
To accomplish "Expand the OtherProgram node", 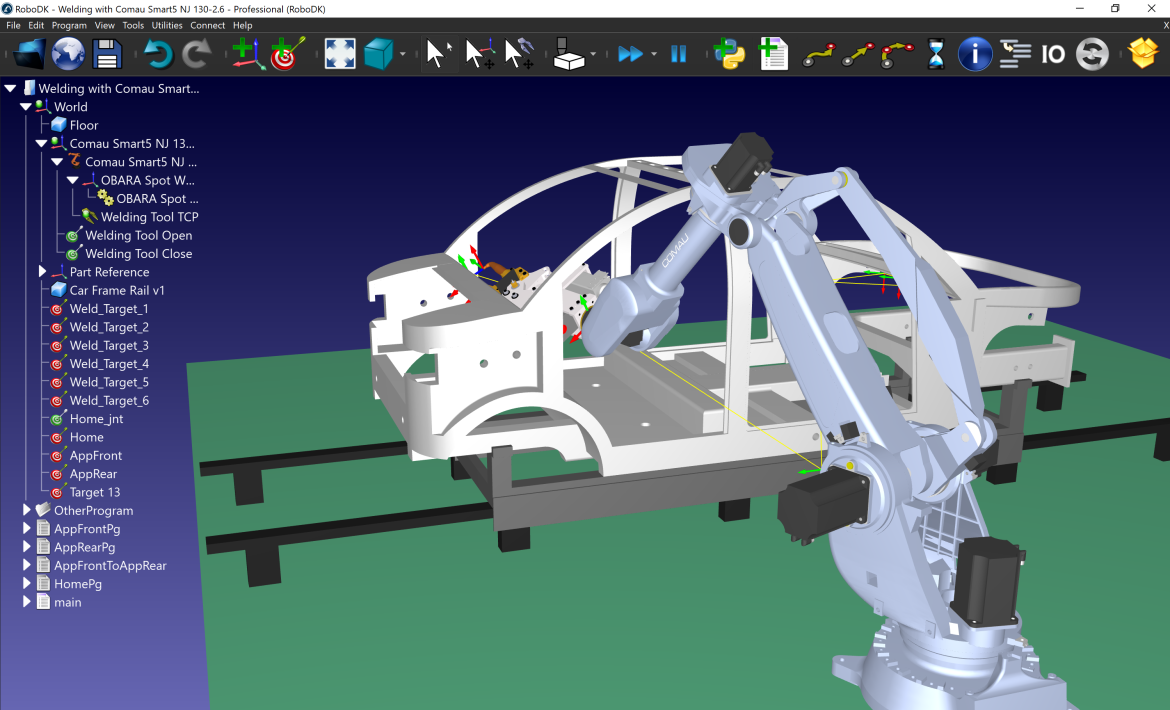I will pos(25,510).
